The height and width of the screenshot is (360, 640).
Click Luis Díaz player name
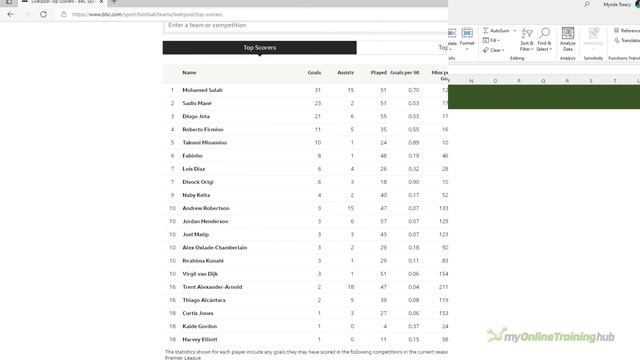pos(194,169)
